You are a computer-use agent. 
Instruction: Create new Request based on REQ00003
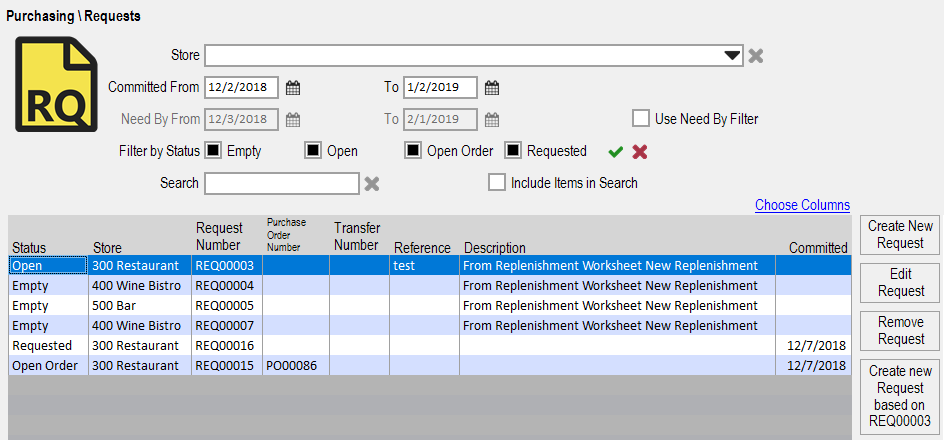(x=900, y=395)
